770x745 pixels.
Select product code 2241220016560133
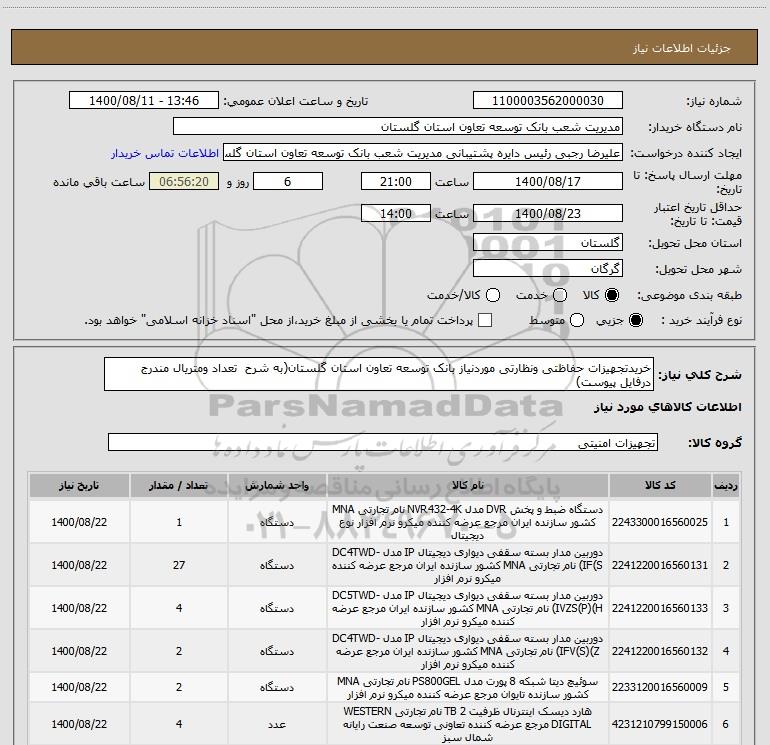[x=660, y=608]
